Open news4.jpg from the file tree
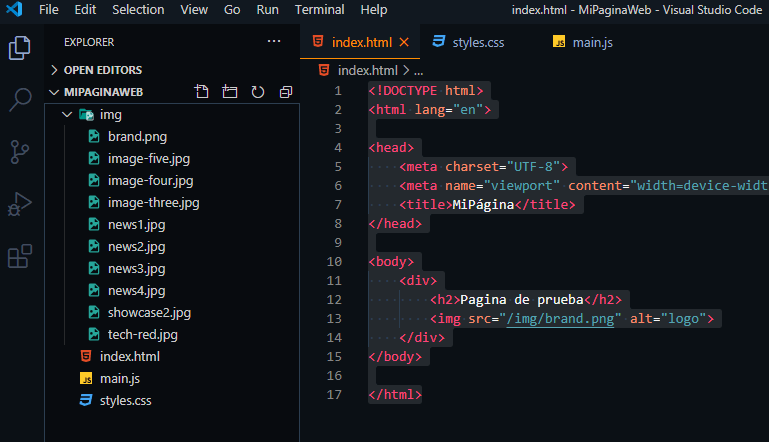 [x=136, y=291]
